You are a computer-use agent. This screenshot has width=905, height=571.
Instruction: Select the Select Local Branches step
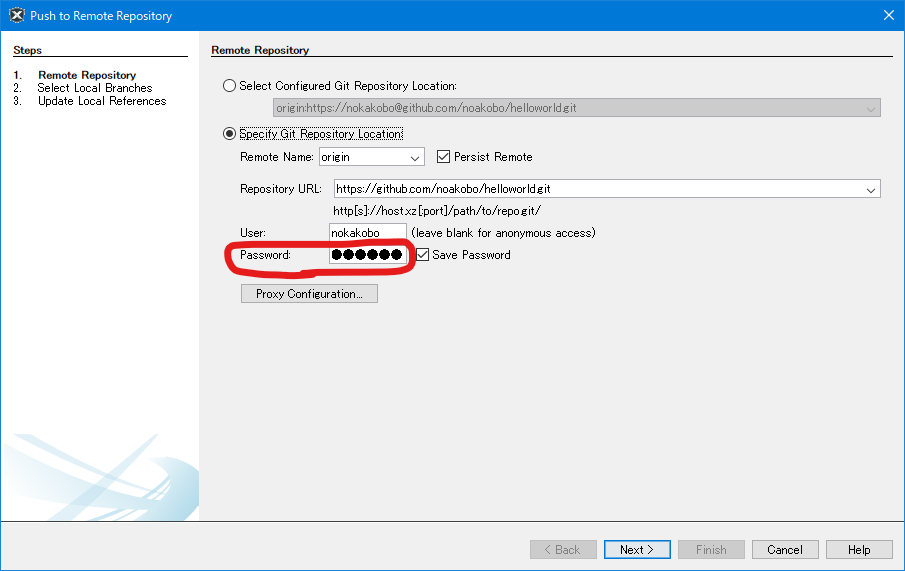(95, 88)
